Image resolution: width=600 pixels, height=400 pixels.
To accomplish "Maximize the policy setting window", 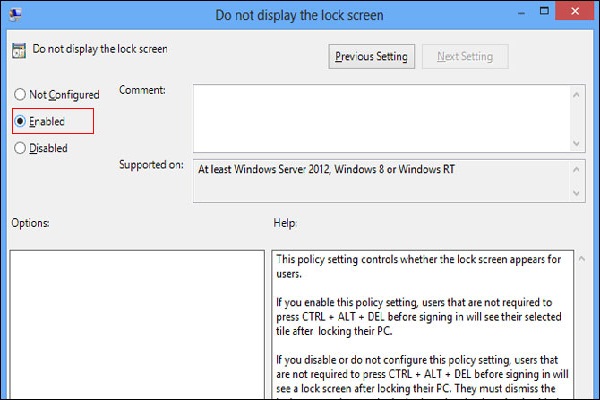I will coord(527,14).
